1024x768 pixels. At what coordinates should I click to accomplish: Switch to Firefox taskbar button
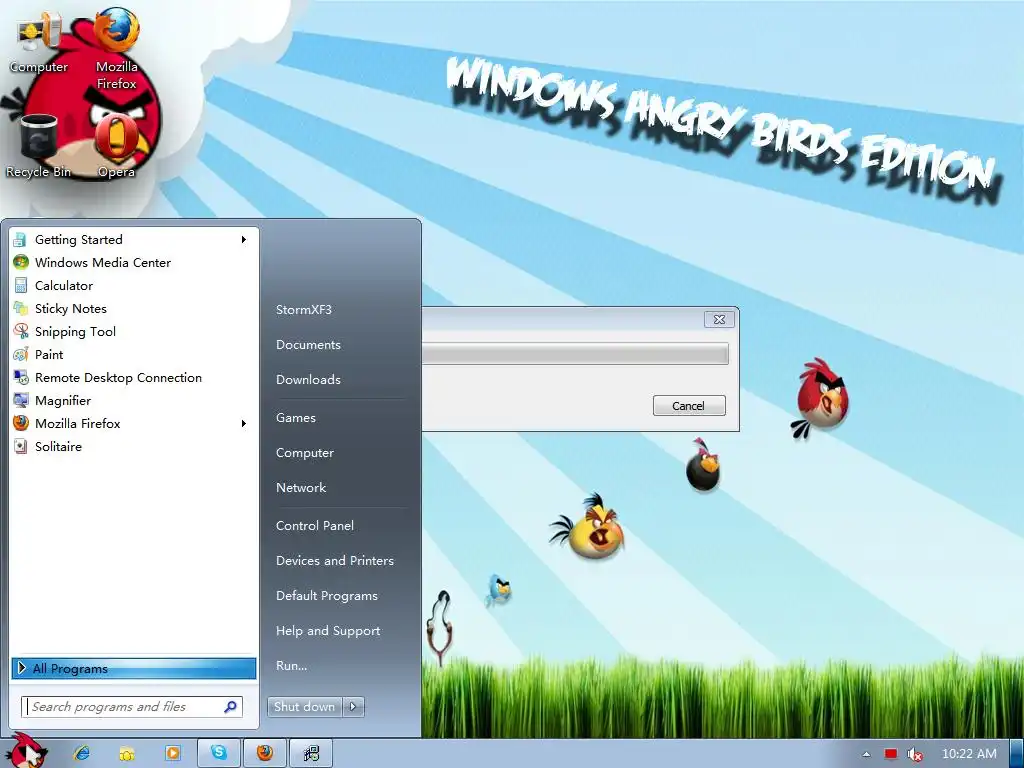pyautogui.click(x=264, y=753)
